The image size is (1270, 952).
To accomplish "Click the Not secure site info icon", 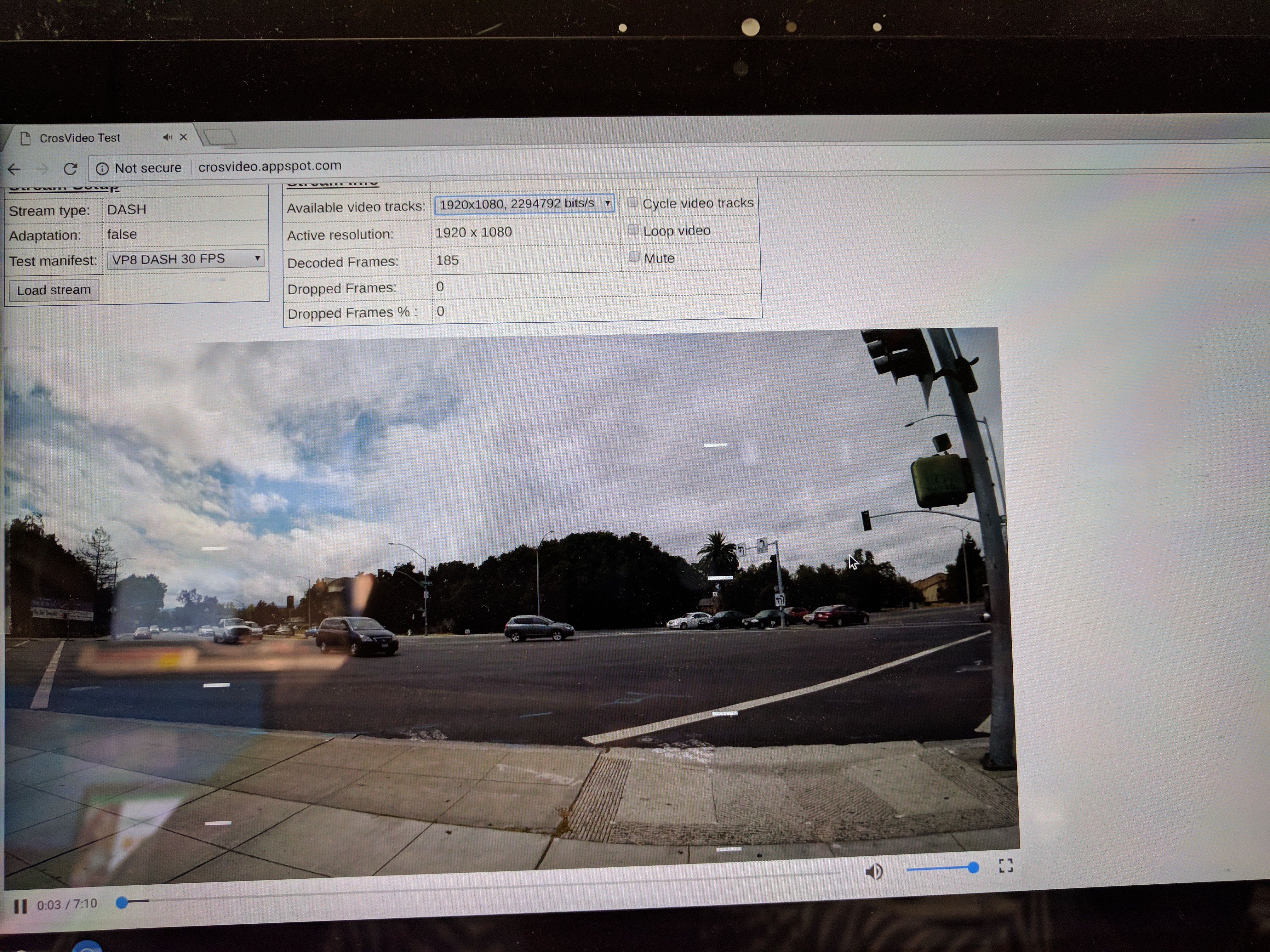I will (x=102, y=168).
